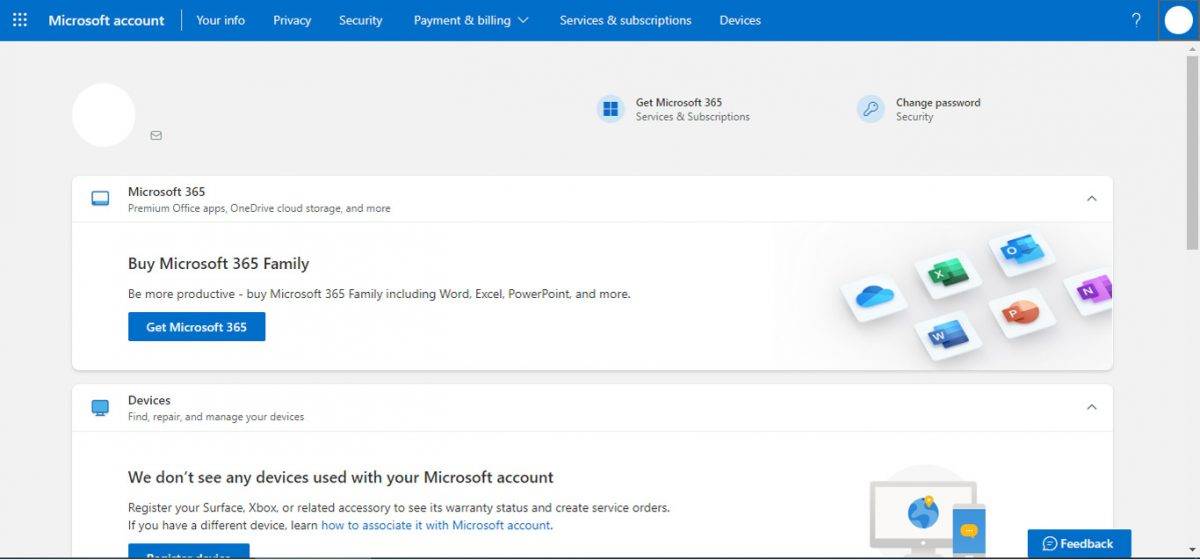Image resolution: width=1200 pixels, height=560 pixels.
Task: Click the Windows logo Get Microsoft 365 icon
Action: point(610,109)
